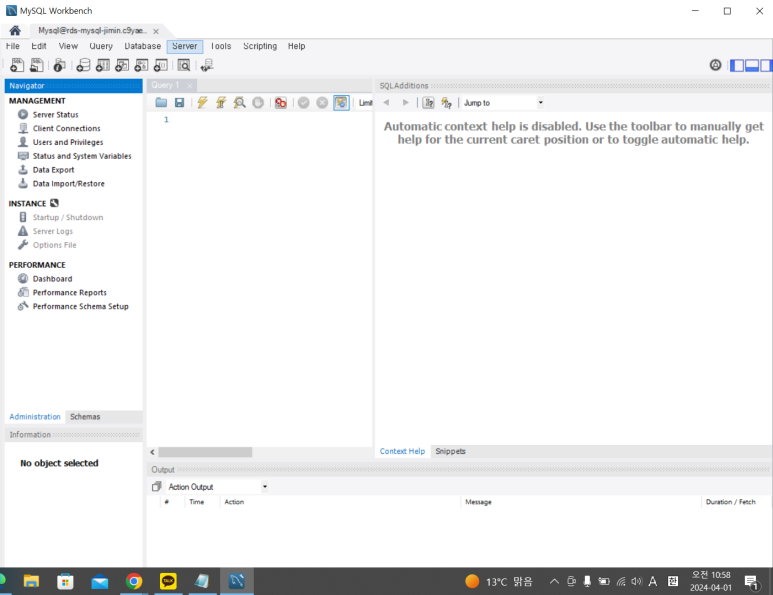Create a new SQL tab from the main toolbar

click(x=17, y=65)
